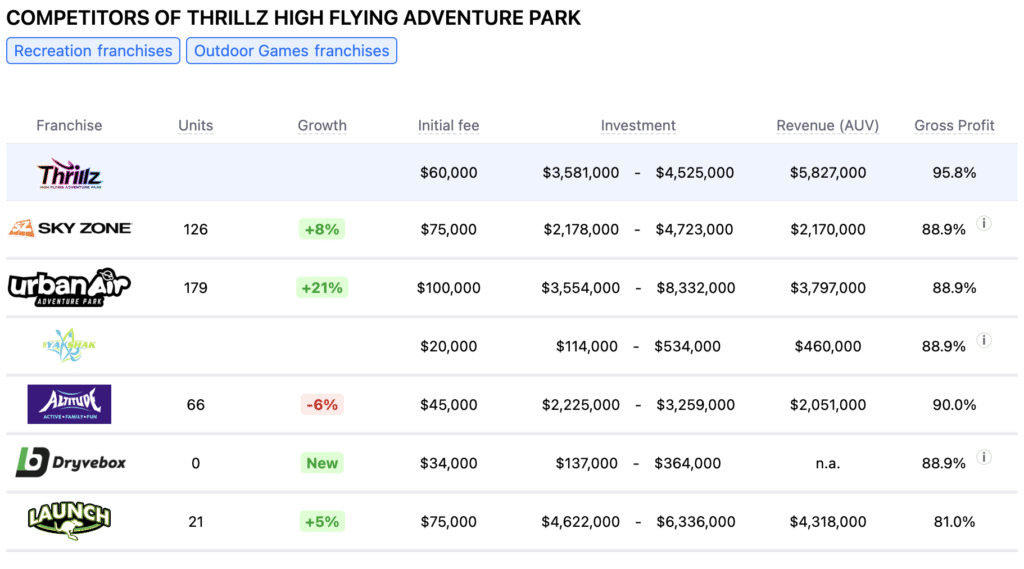
Task: Click the $2,051,000 revenue value
Action: [x=827, y=404]
